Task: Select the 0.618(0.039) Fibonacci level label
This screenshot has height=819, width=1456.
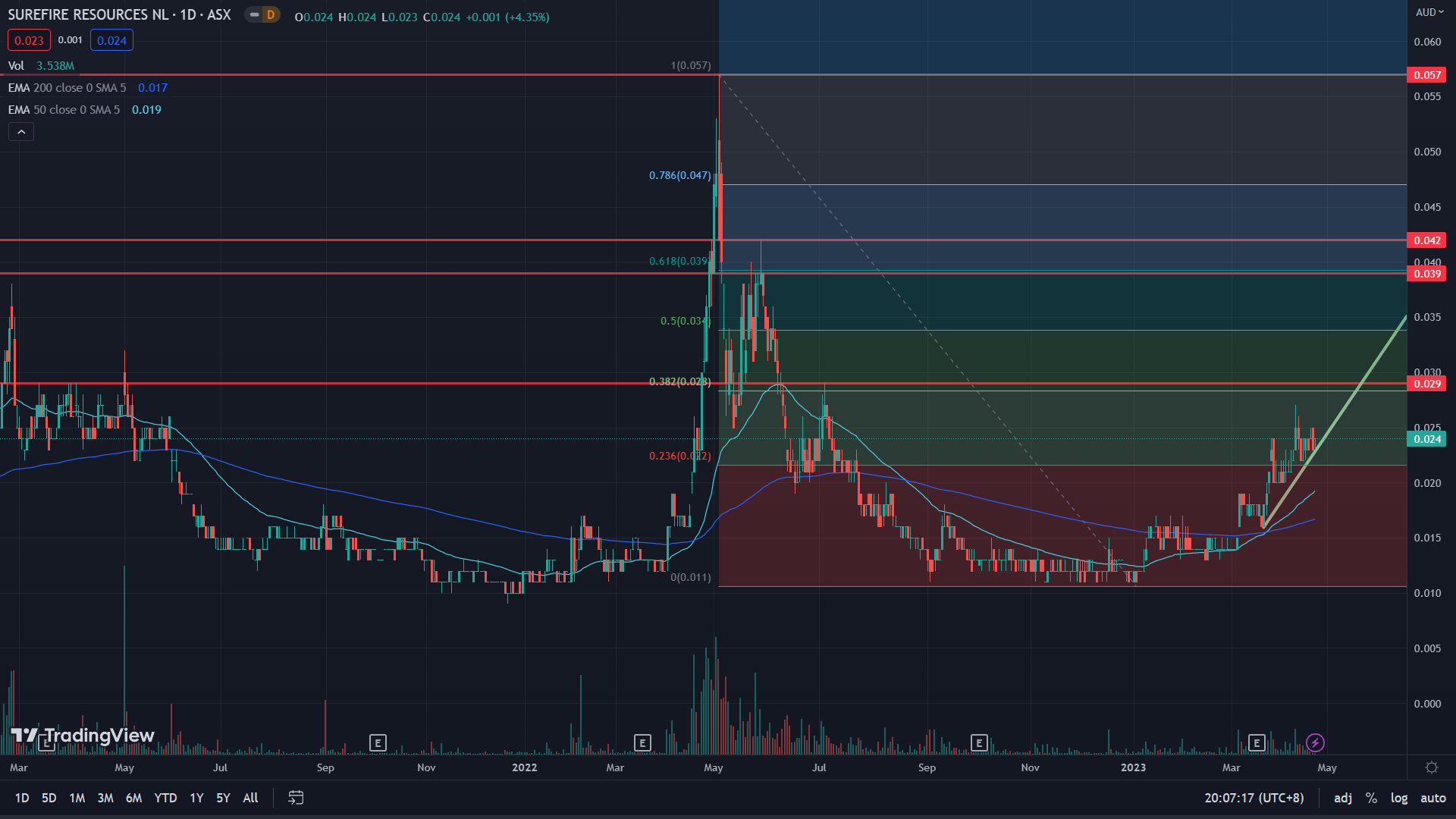Action: [x=680, y=261]
